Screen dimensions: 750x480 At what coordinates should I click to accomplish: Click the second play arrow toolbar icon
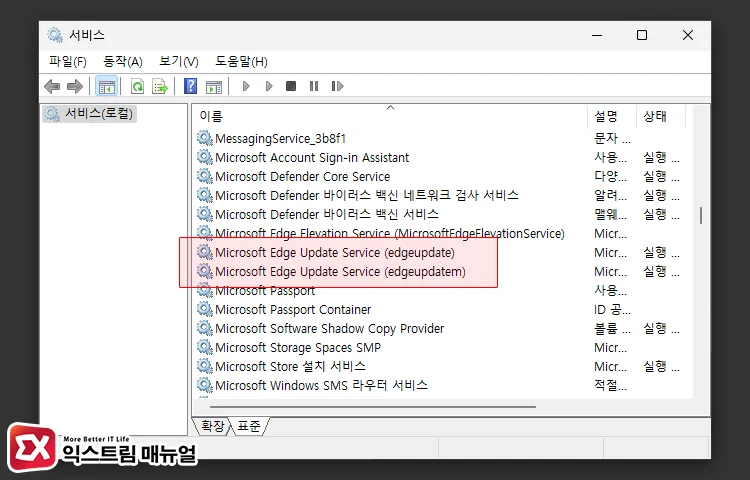(x=269, y=86)
